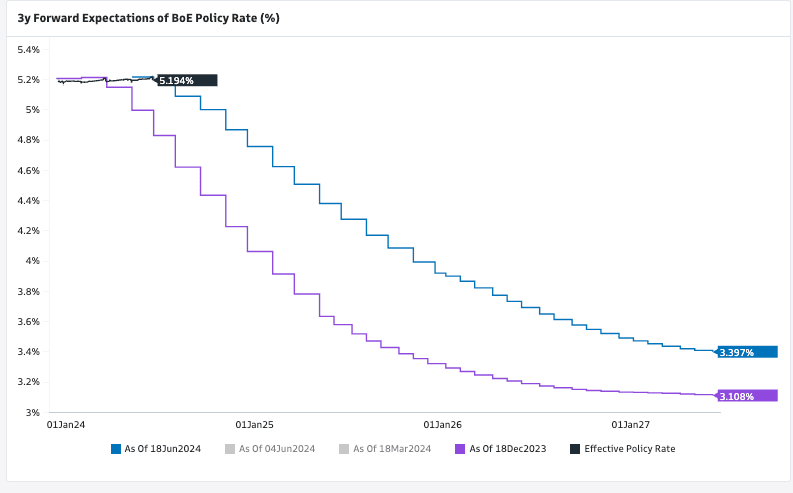
Task: Click the 01Jan27 x-axis label
Action: click(x=630, y=425)
